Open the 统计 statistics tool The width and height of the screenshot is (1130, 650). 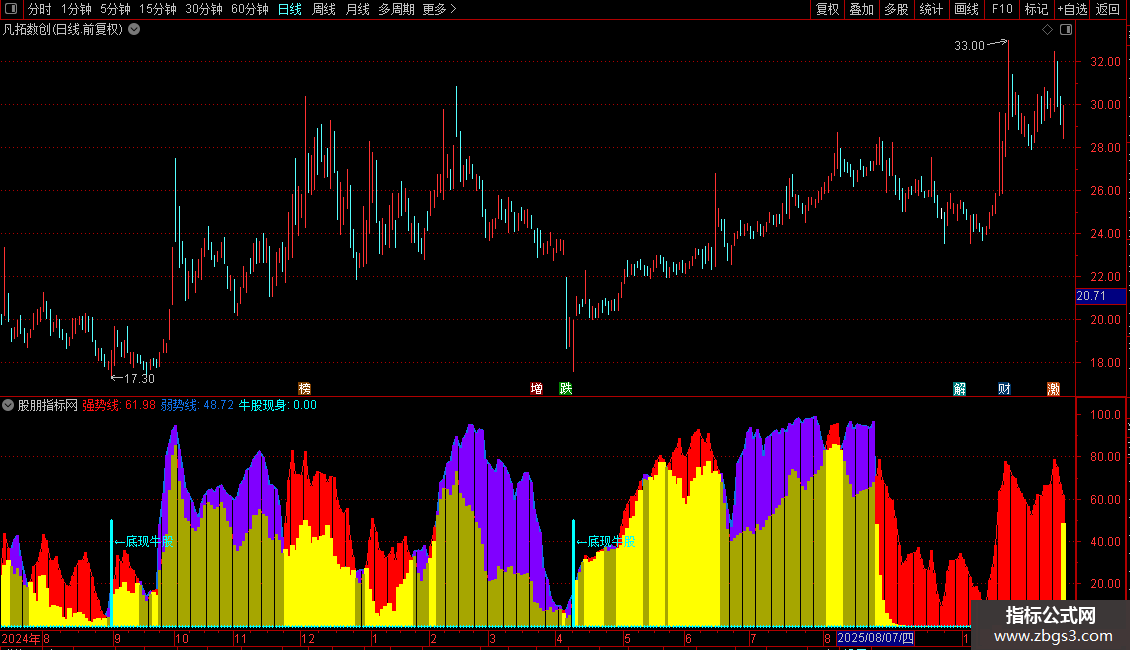(931, 9)
